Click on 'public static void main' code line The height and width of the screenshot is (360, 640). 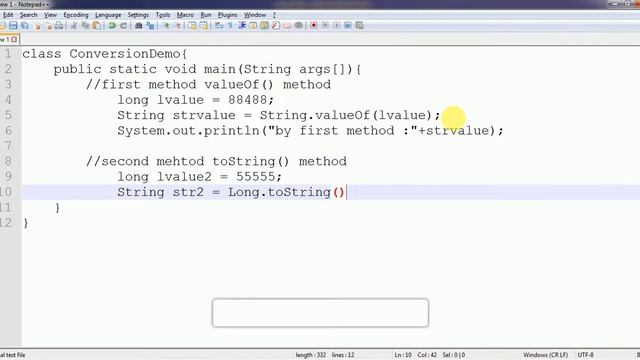click(207, 69)
